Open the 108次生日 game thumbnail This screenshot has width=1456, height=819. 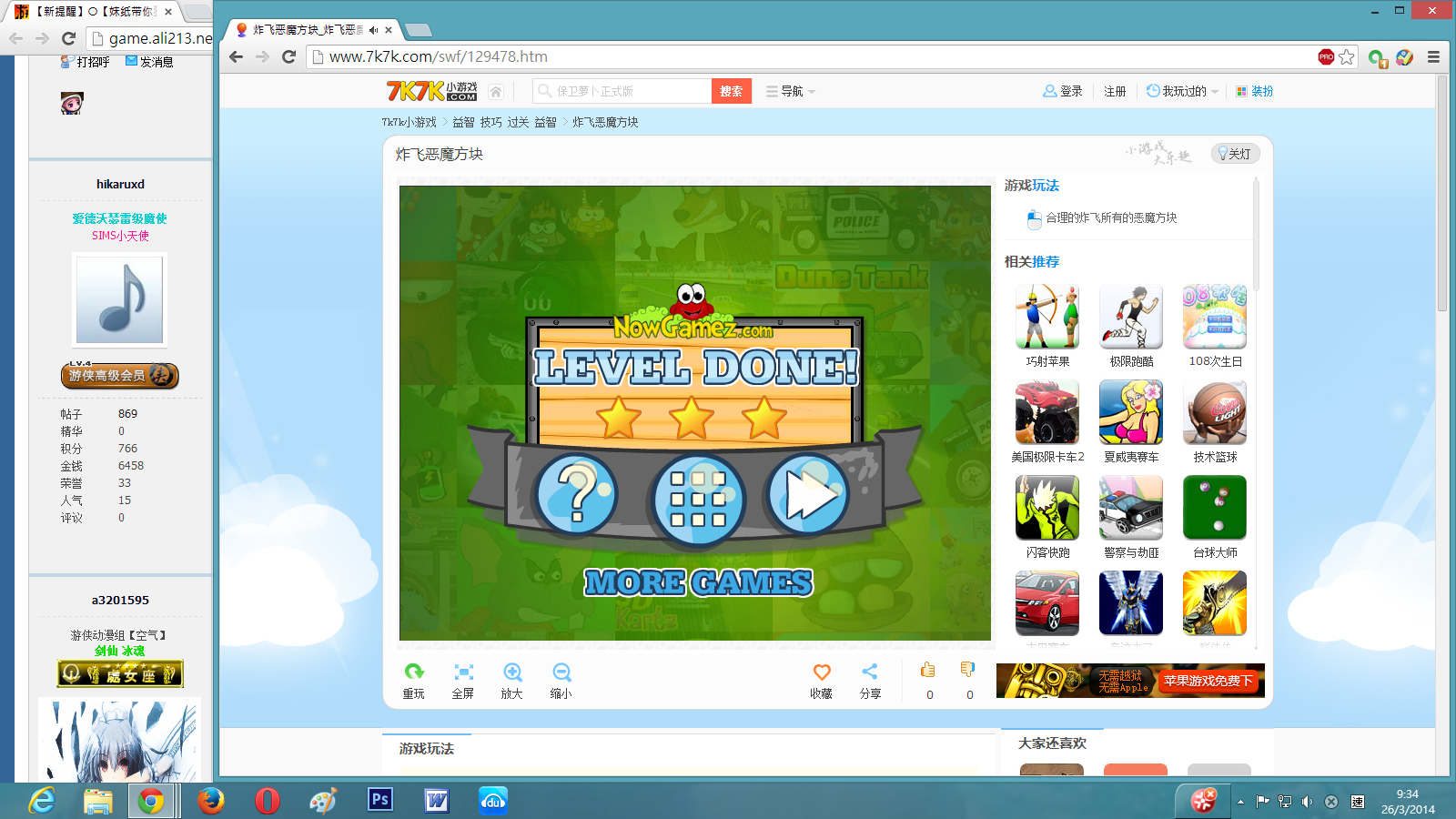tap(1215, 316)
